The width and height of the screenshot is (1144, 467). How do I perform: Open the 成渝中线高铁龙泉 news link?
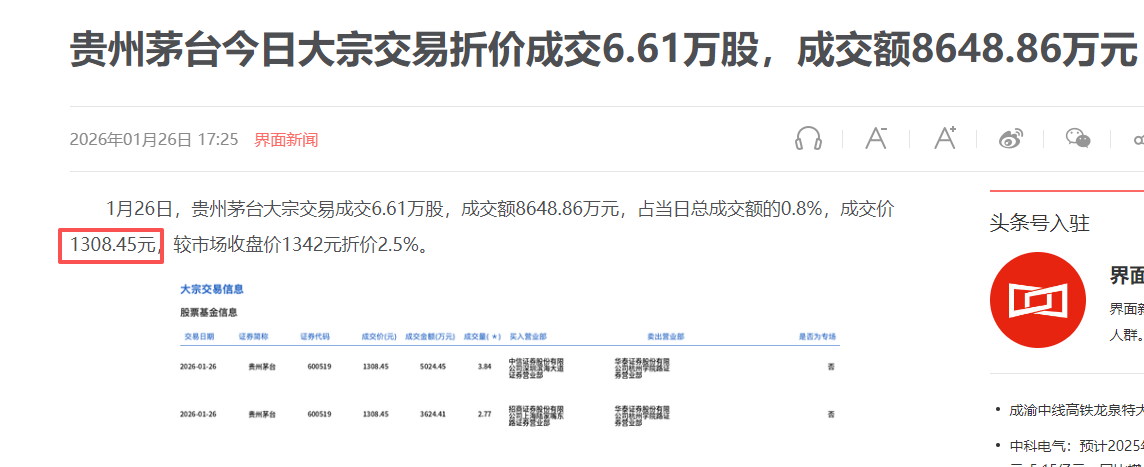pyautogui.click(x=1077, y=409)
